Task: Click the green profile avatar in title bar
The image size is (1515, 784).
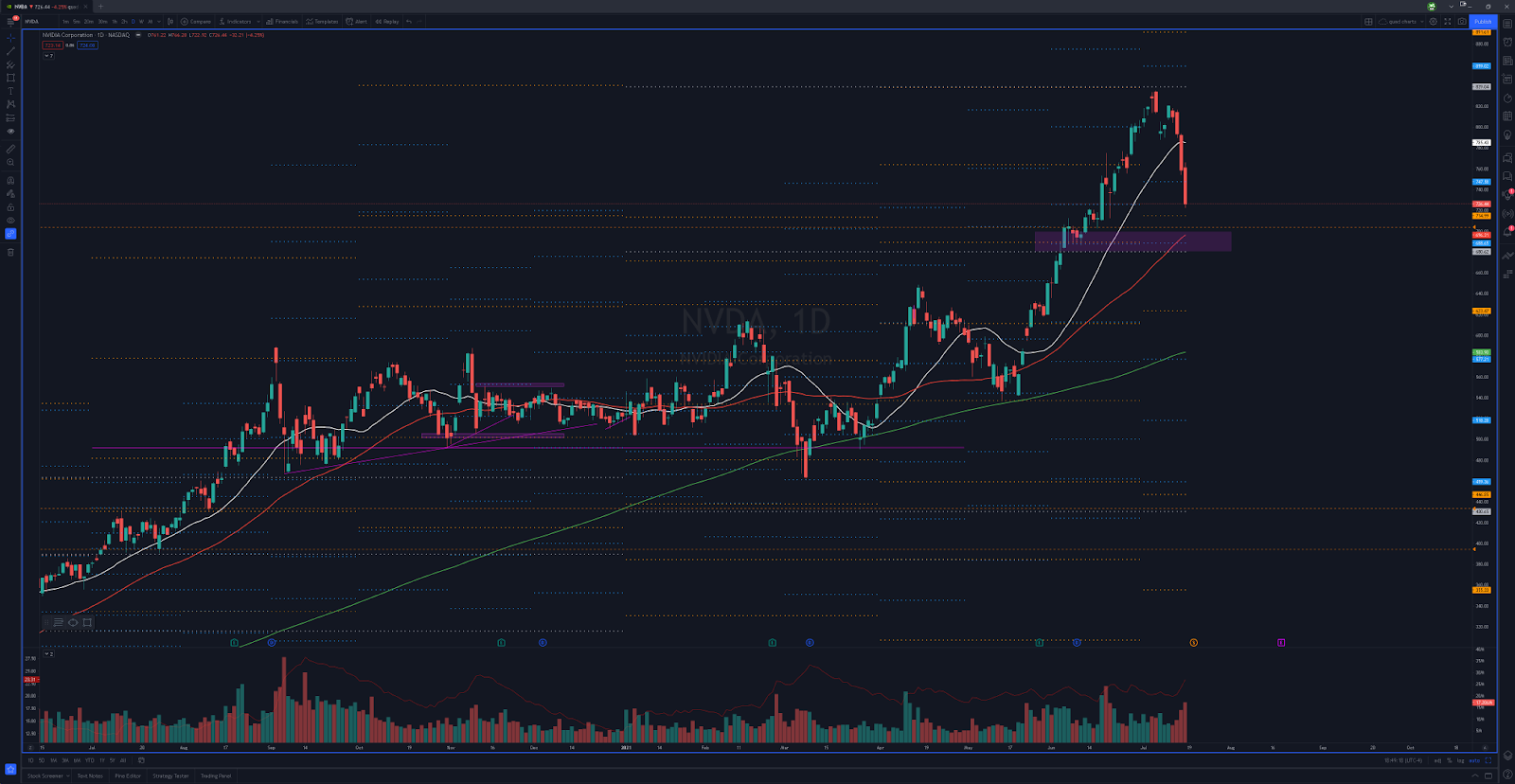Action: (1432, 7)
